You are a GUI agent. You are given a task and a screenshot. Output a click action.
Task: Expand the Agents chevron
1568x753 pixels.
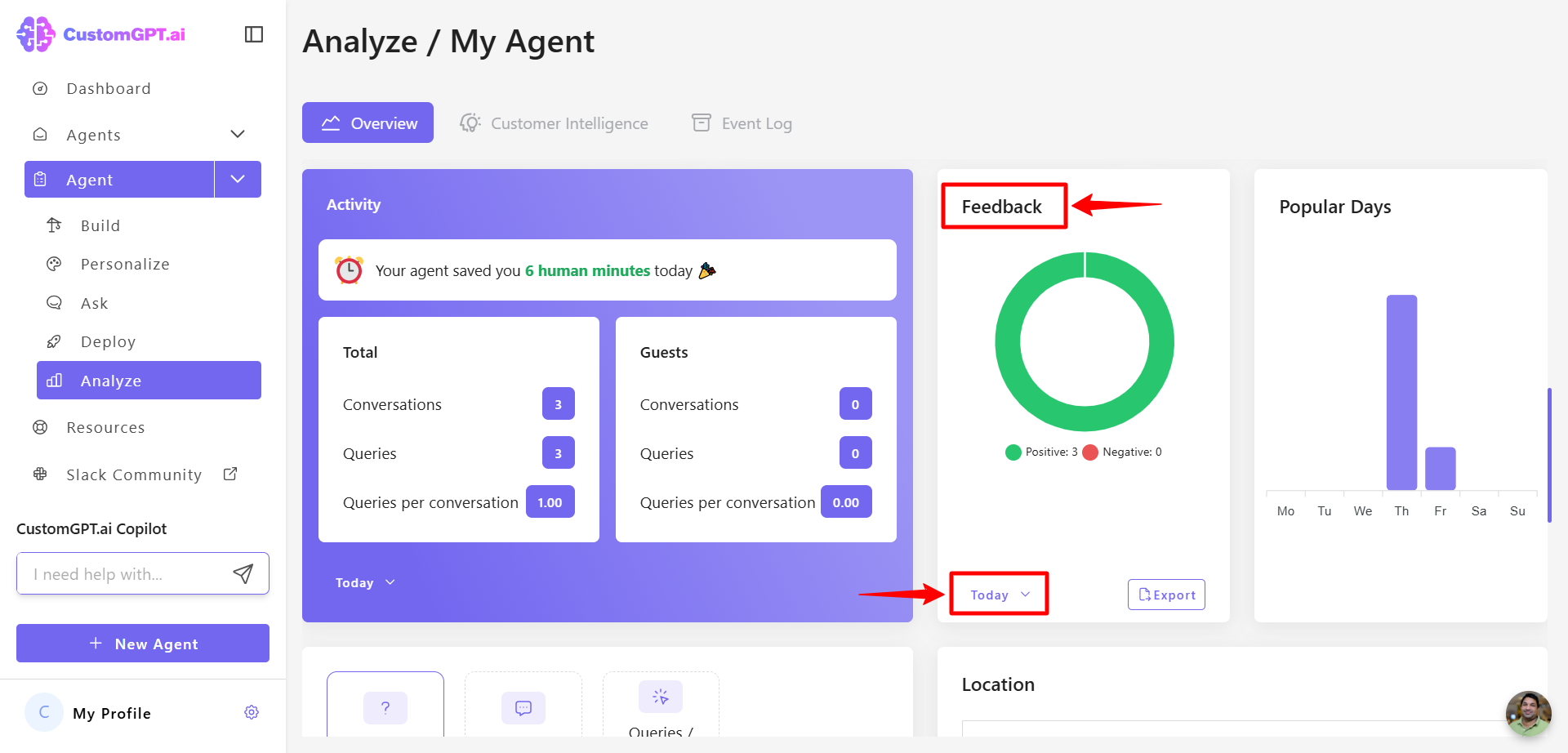coord(238,134)
